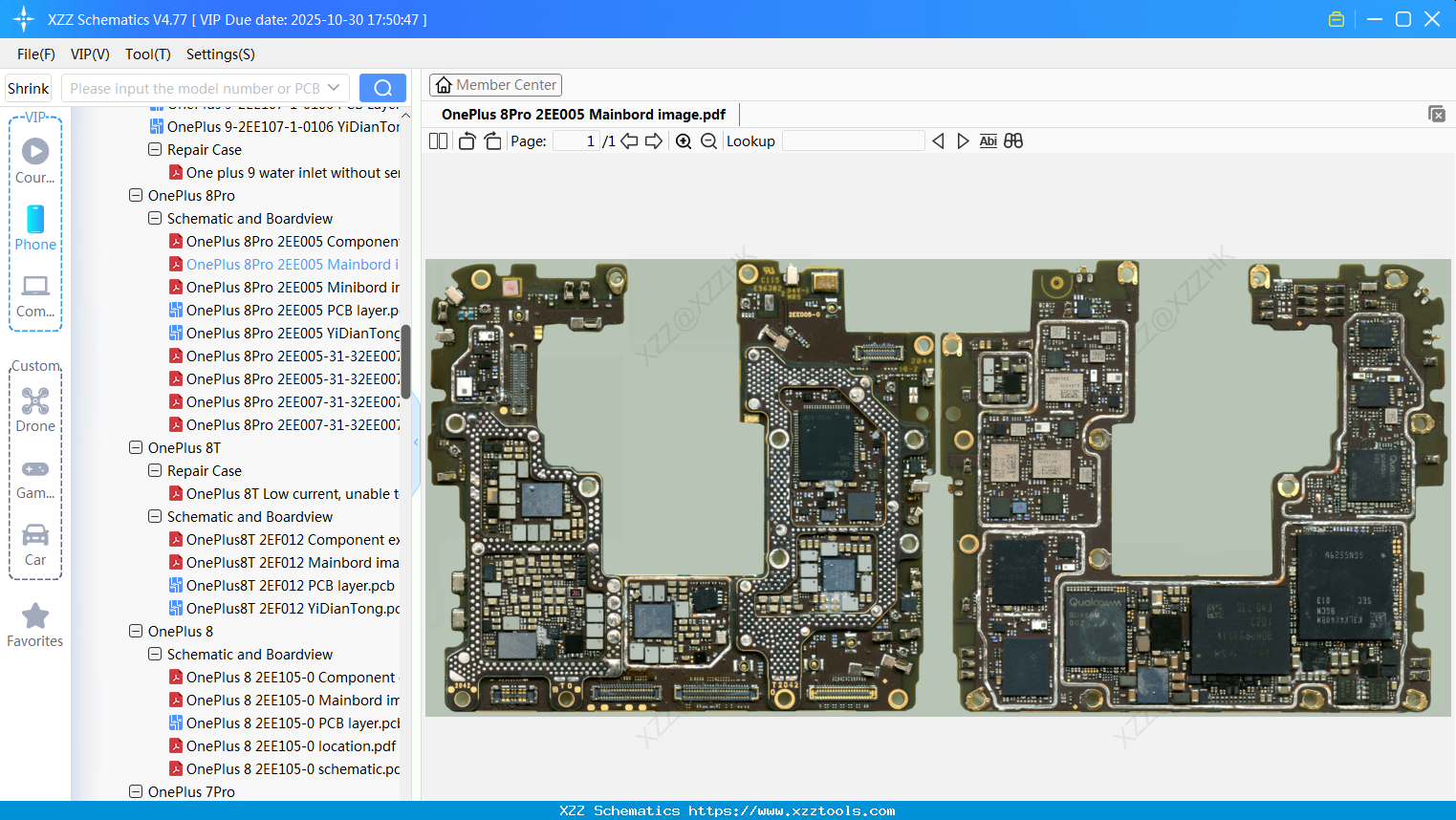The width and height of the screenshot is (1456, 820).
Task: Open the model search dropdown arrow
Action: (336, 87)
